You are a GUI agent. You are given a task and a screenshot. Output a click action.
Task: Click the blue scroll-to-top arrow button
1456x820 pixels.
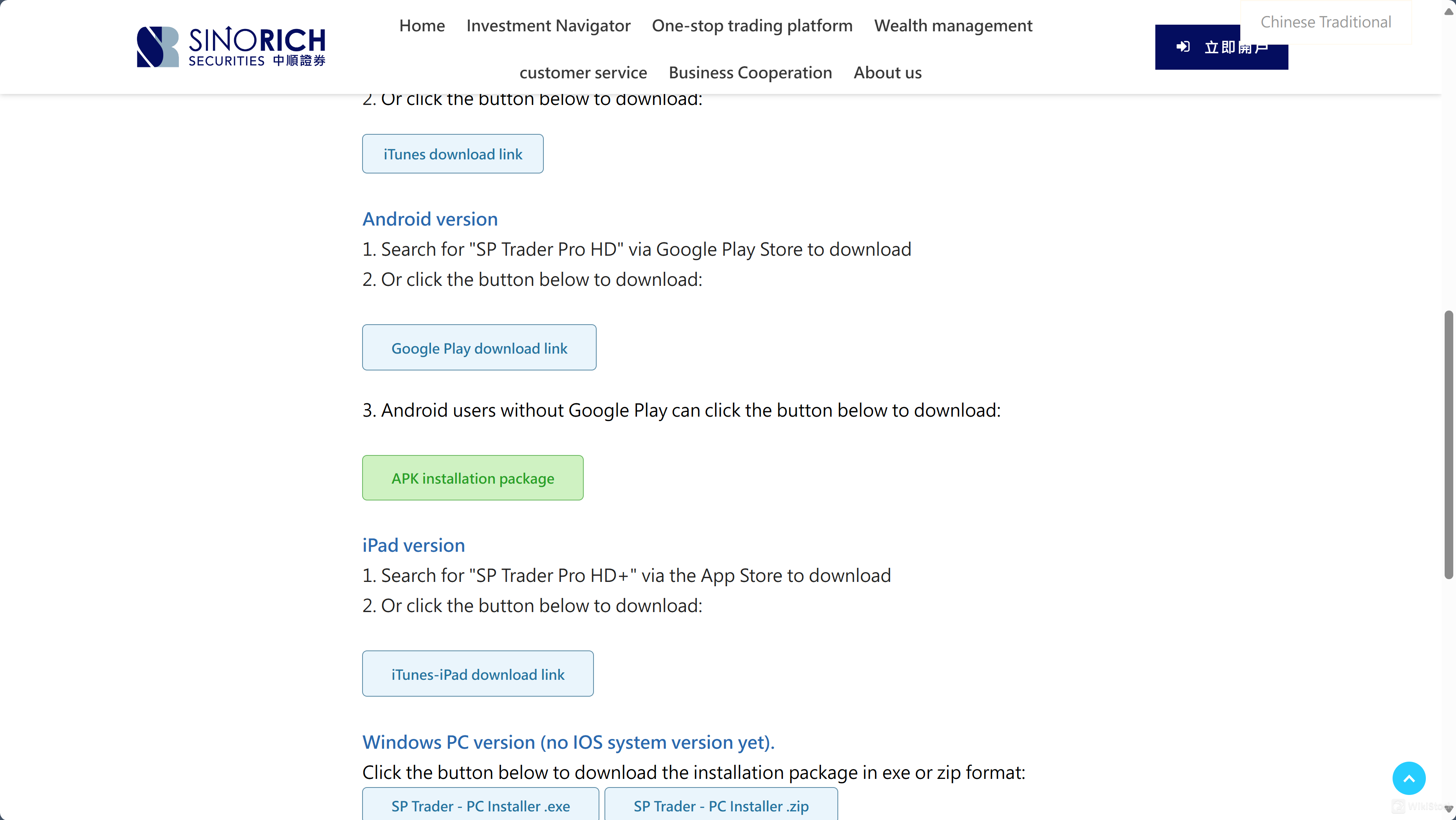click(x=1409, y=778)
